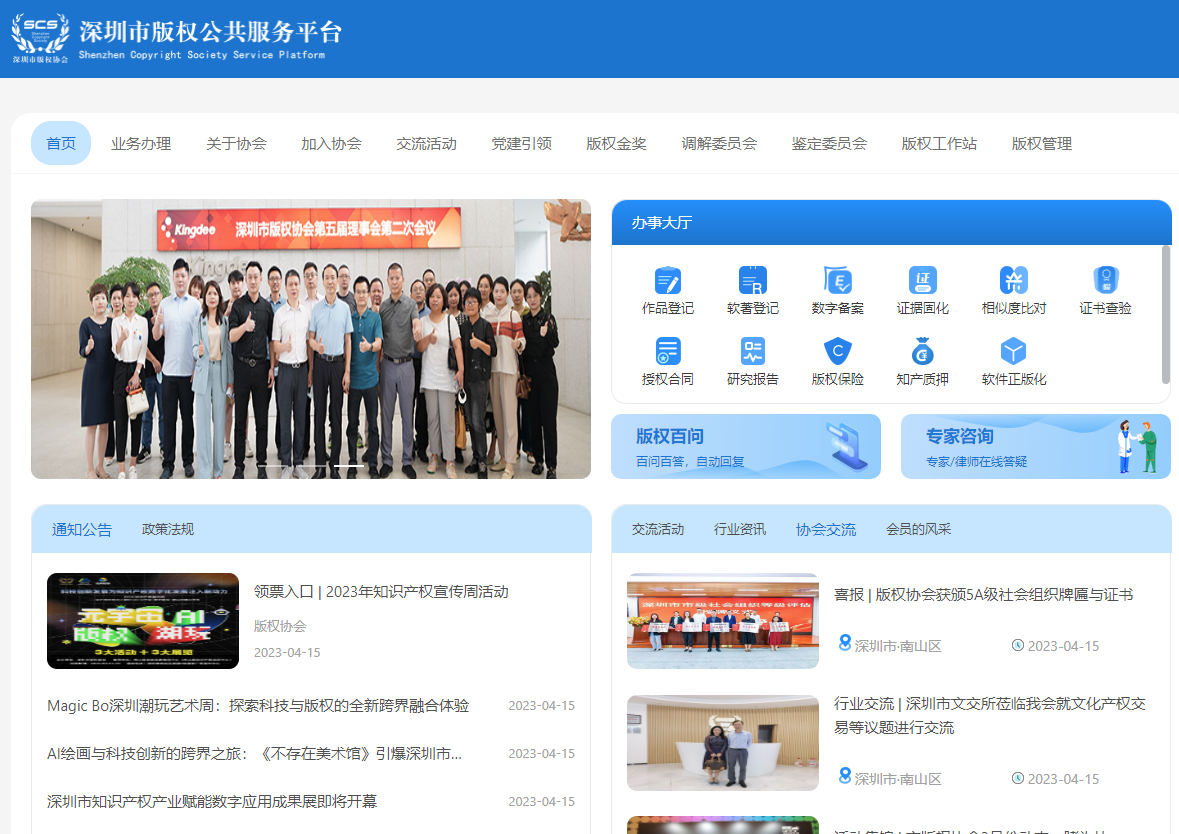Open the AI绘画与科技创新的跨界之旅 article
Viewport: 1179px width, 834px height.
(254, 754)
